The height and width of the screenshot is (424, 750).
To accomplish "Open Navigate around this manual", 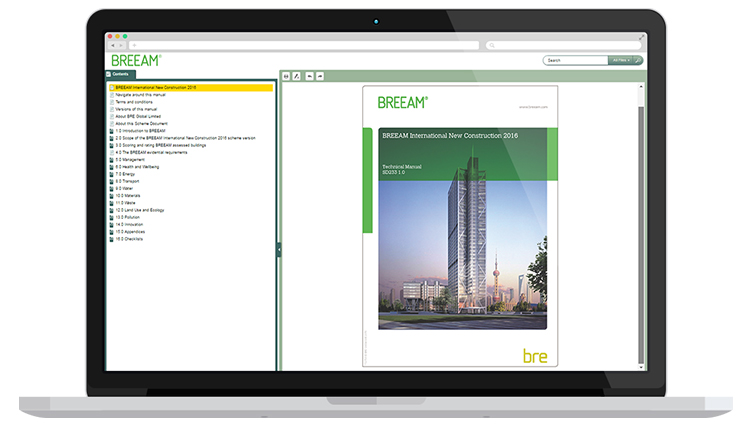I will pyautogui.click(x=141, y=95).
